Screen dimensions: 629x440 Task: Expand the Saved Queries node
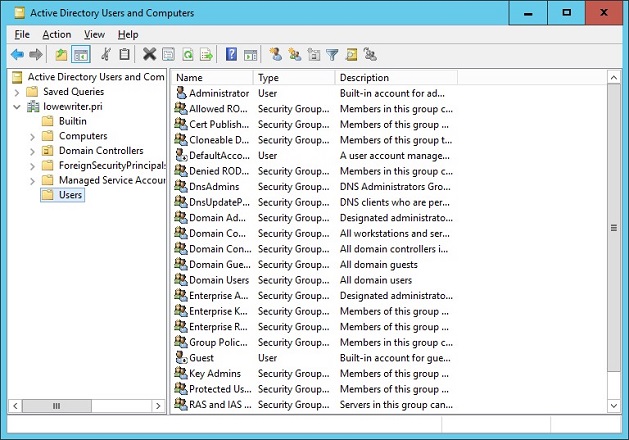click(x=17, y=92)
